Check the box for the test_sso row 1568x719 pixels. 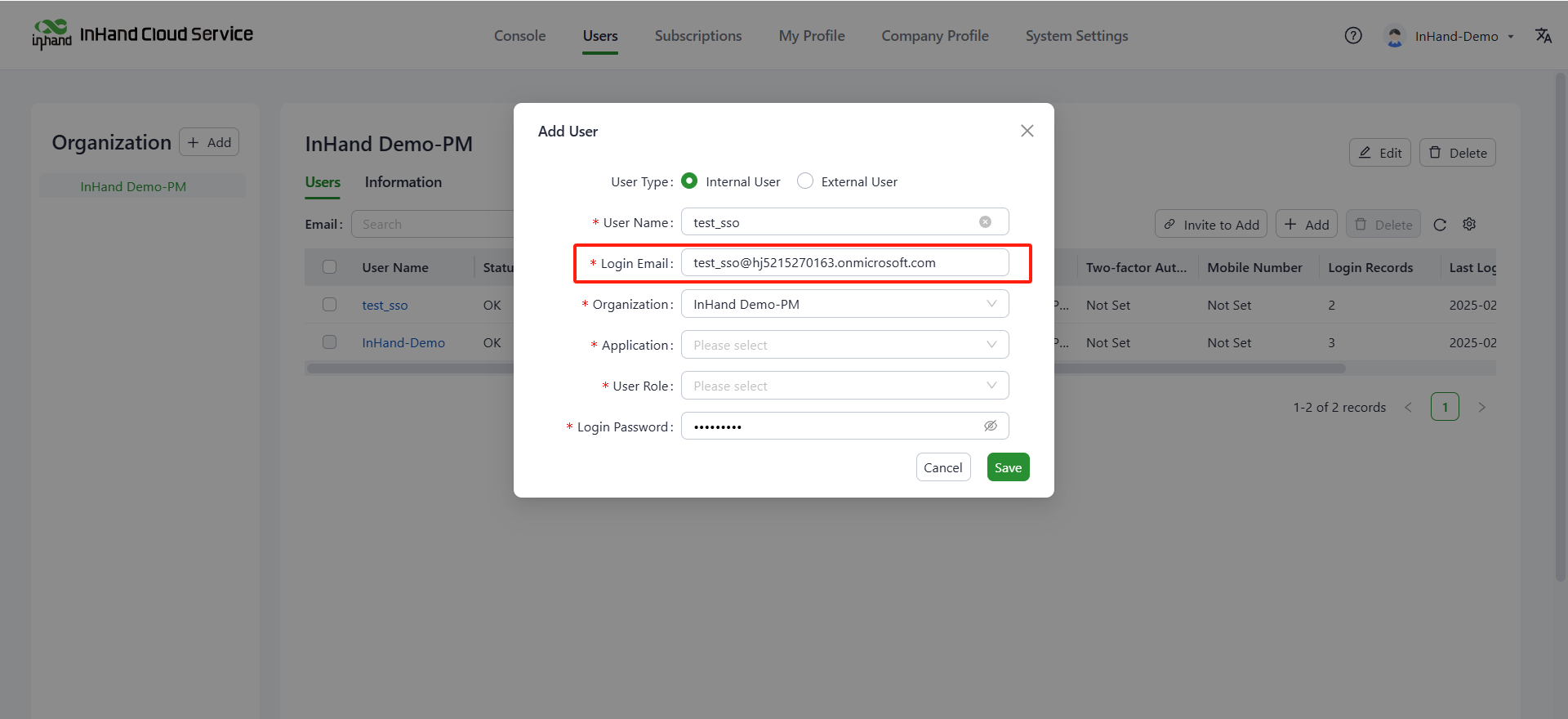coord(329,305)
